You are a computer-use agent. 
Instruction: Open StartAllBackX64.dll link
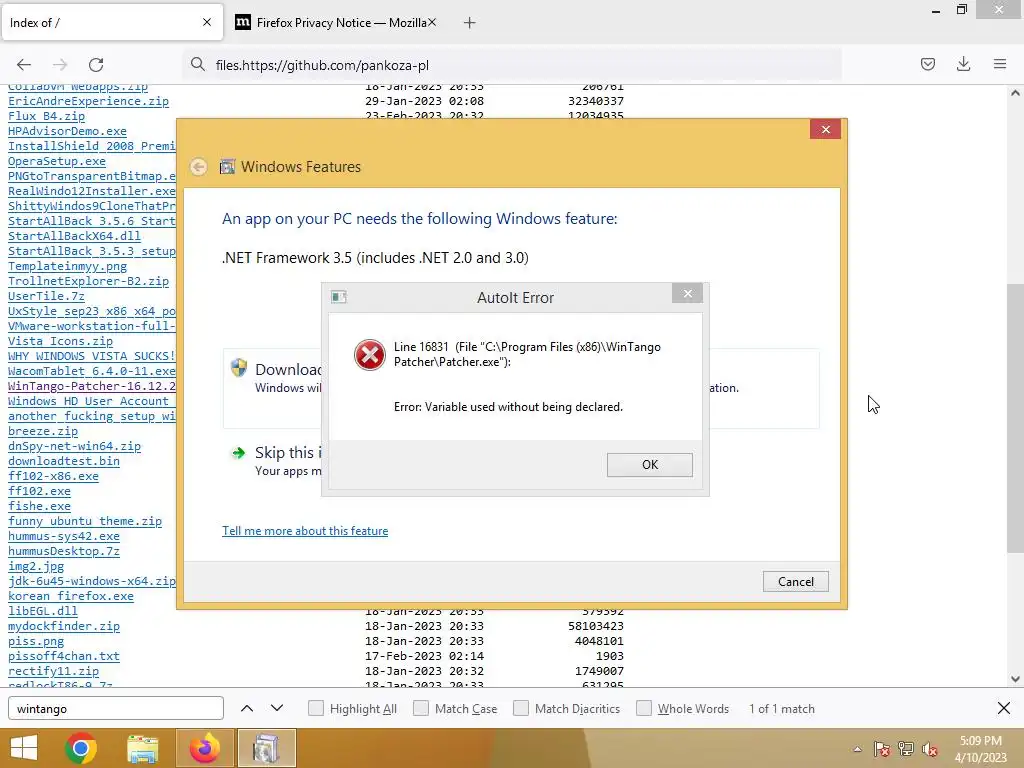(x=74, y=236)
